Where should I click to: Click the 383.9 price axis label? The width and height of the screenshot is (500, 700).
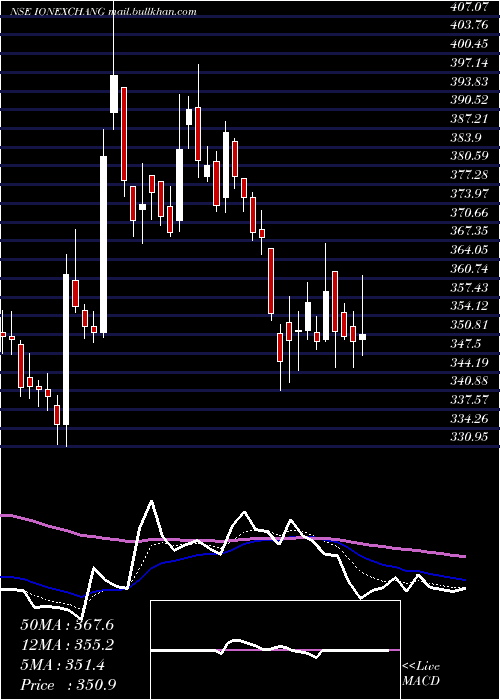tap(467, 138)
